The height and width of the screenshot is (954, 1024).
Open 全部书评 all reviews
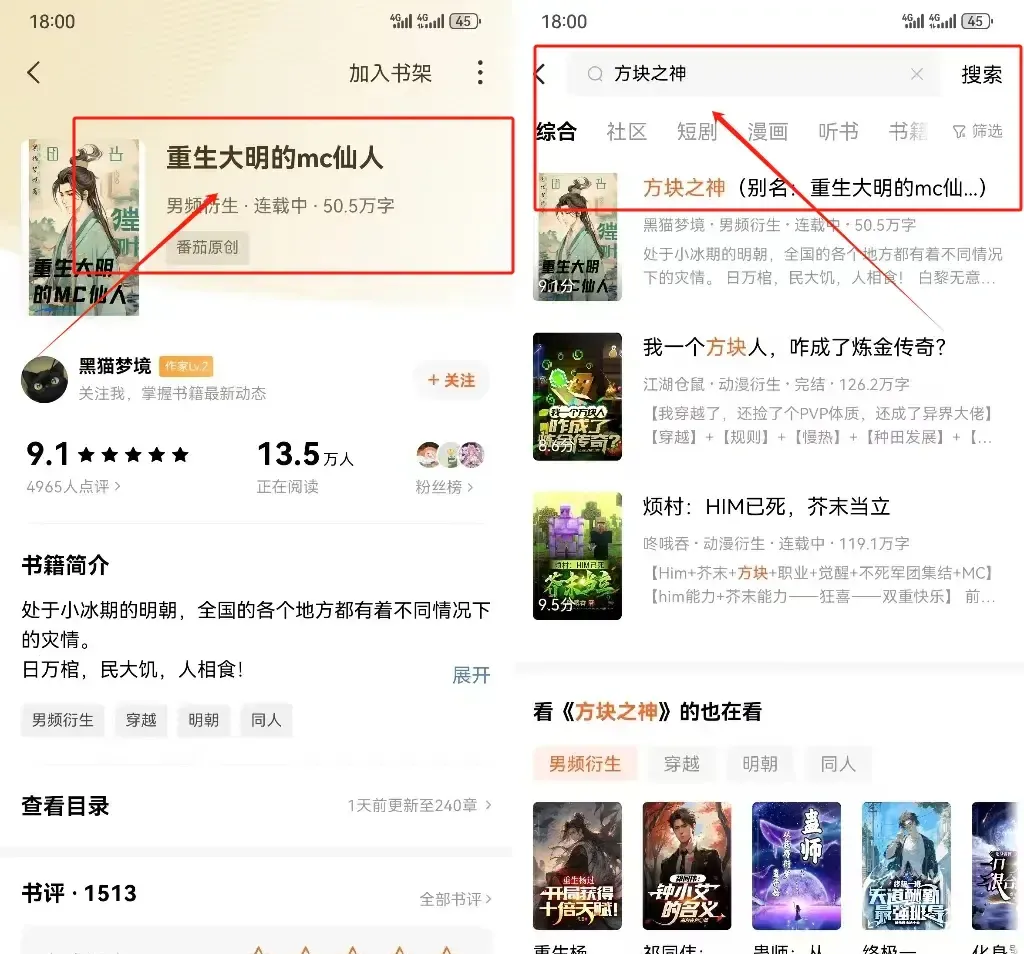(x=455, y=899)
